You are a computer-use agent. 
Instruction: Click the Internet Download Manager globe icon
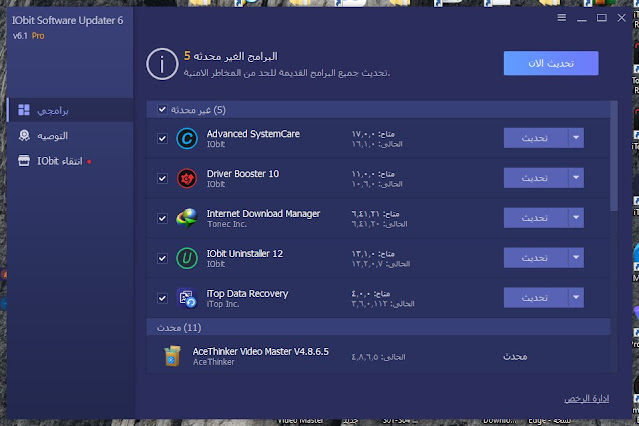(x=187, y=218)
